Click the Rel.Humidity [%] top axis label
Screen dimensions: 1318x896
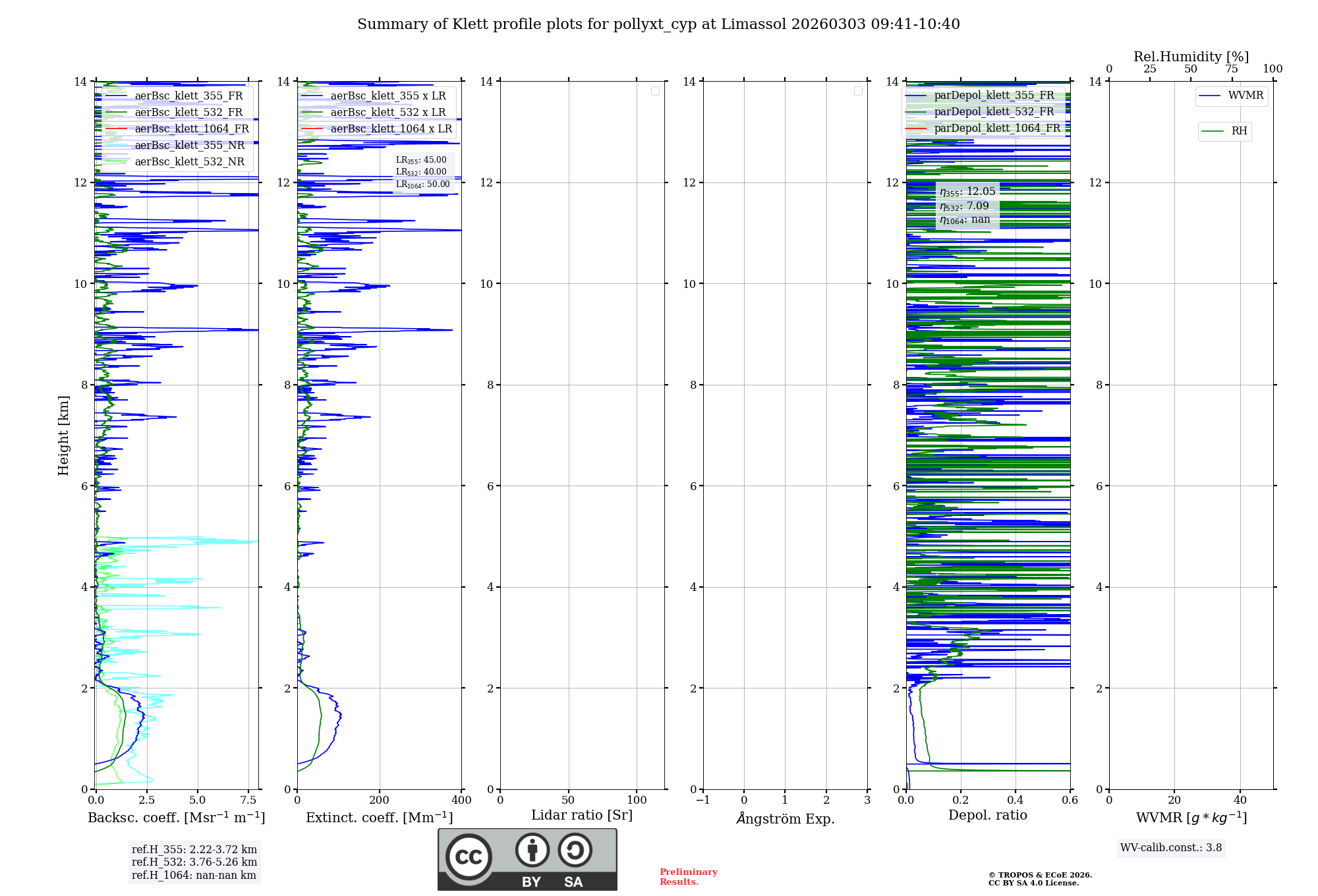point(1191,57)
